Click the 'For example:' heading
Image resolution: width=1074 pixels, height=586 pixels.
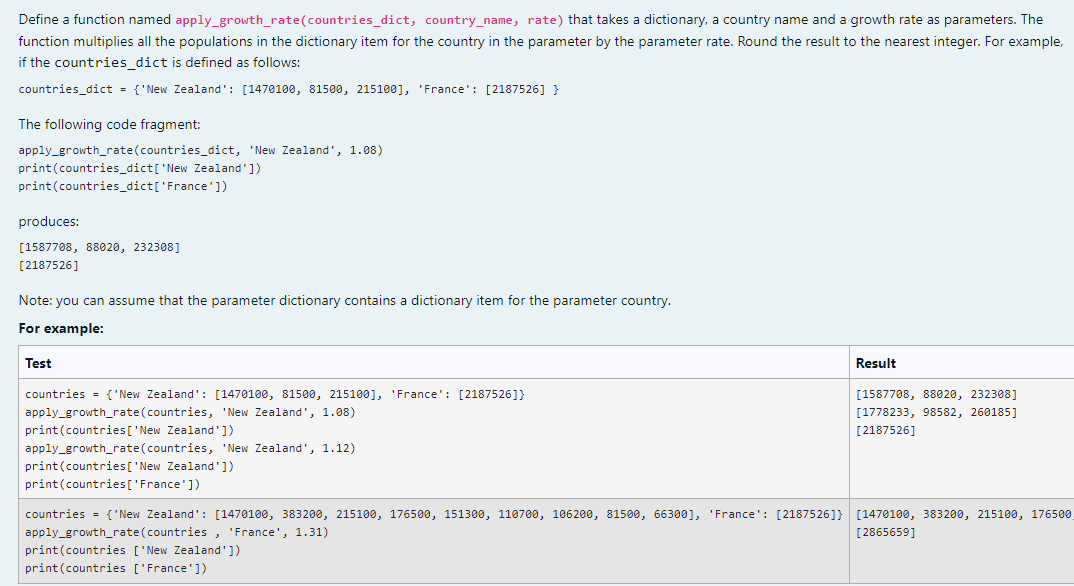61,328
